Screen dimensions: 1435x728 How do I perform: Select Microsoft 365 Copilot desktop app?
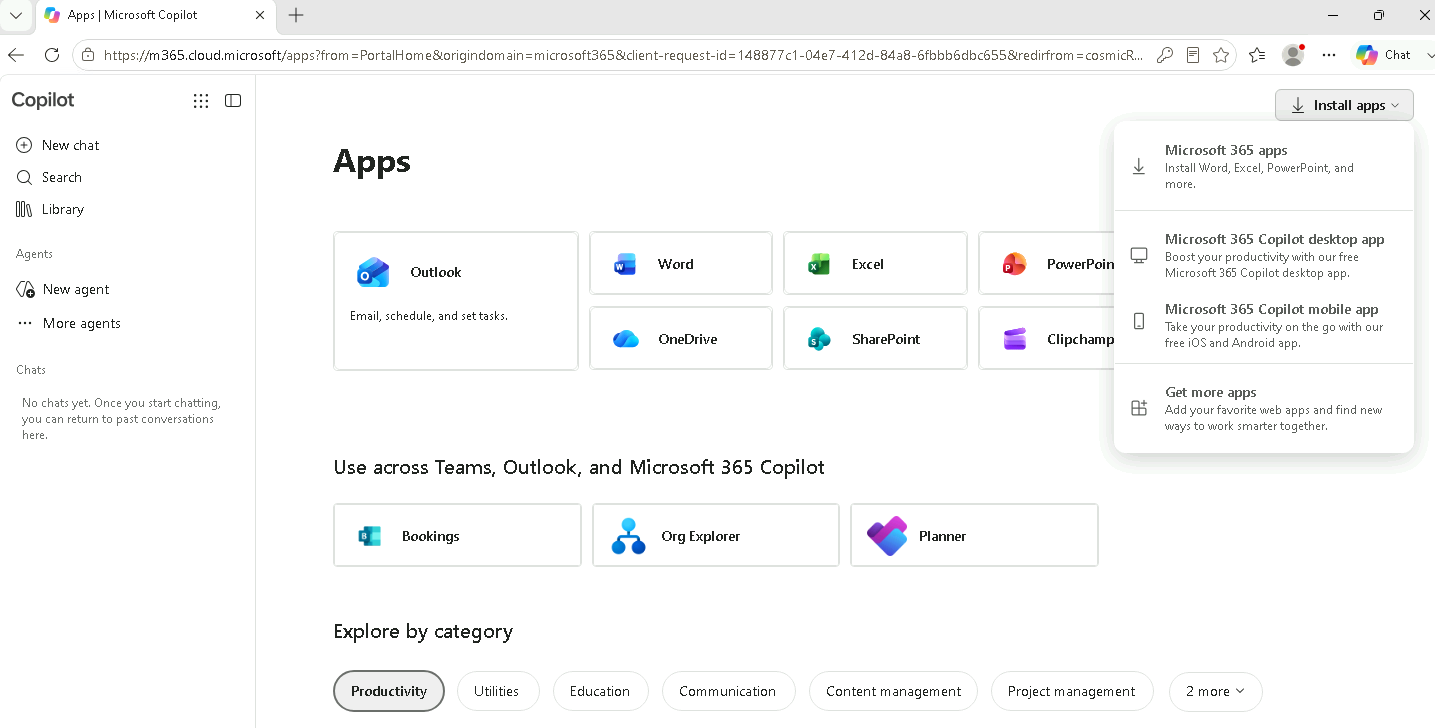click(x=1264, y=255)
